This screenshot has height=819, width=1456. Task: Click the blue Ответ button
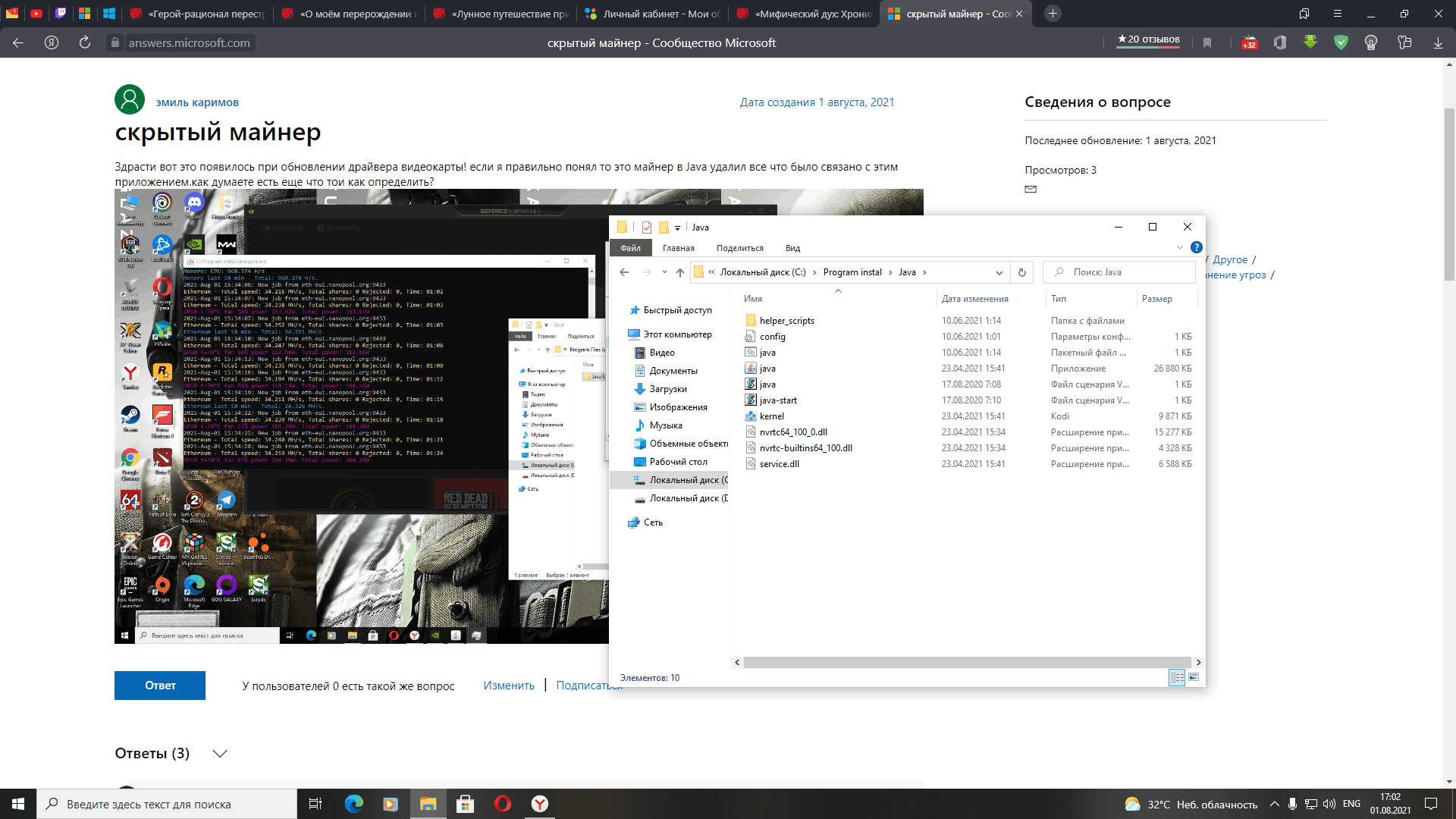[160, 686]
